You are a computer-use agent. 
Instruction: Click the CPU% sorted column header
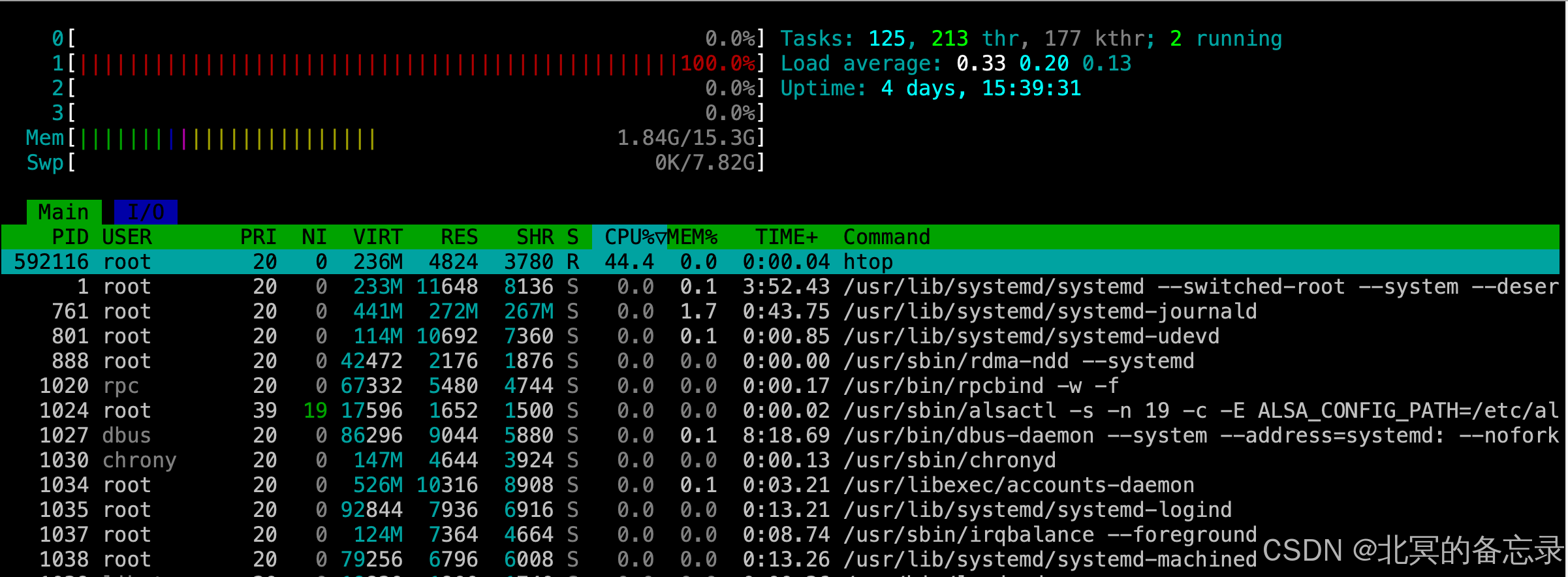click(x=629, y=237)
